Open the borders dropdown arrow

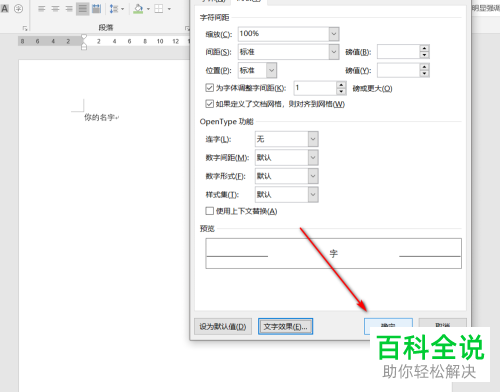(169, 9)
